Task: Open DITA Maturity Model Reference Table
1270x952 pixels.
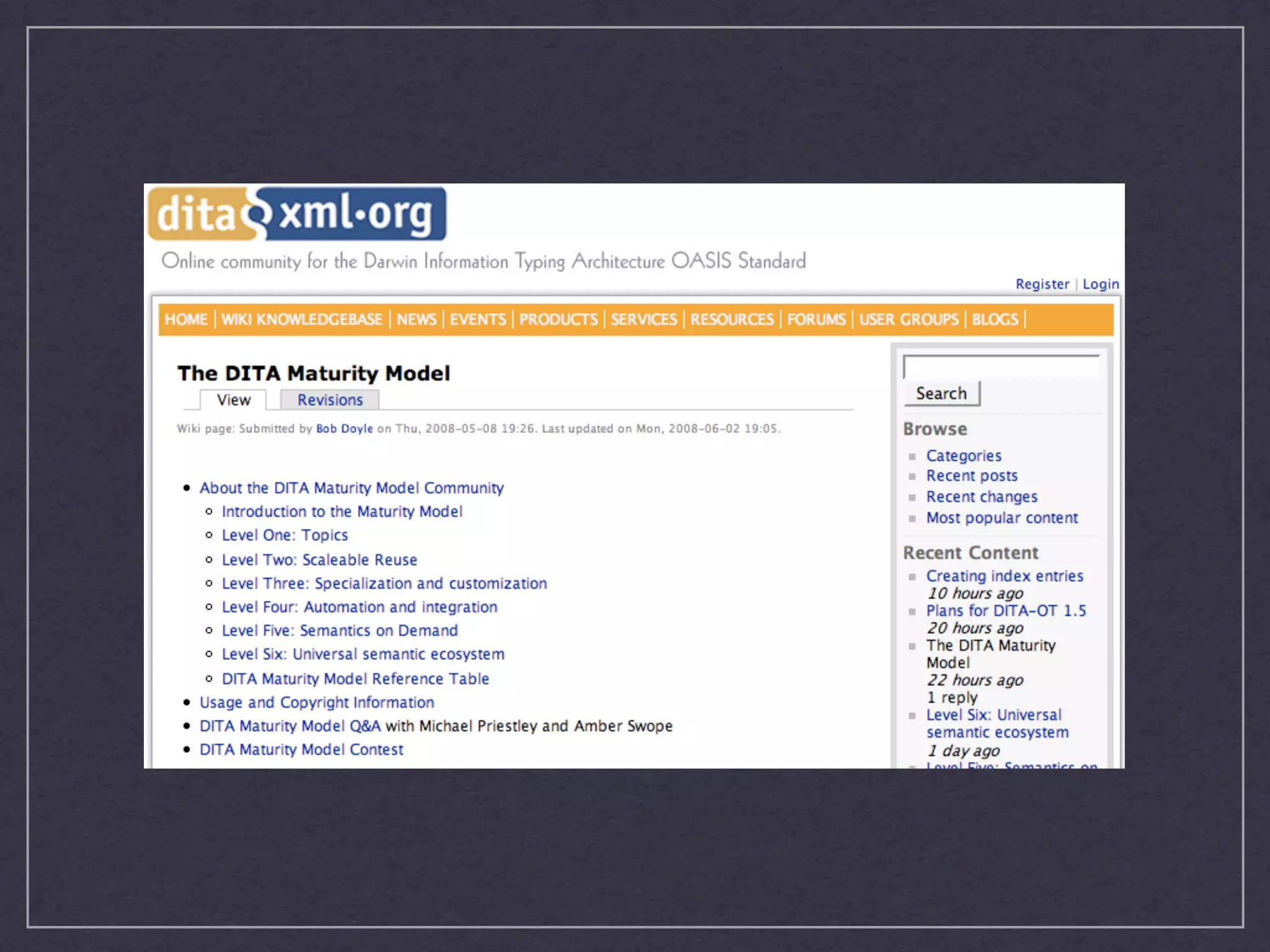Action: [355, 679]
